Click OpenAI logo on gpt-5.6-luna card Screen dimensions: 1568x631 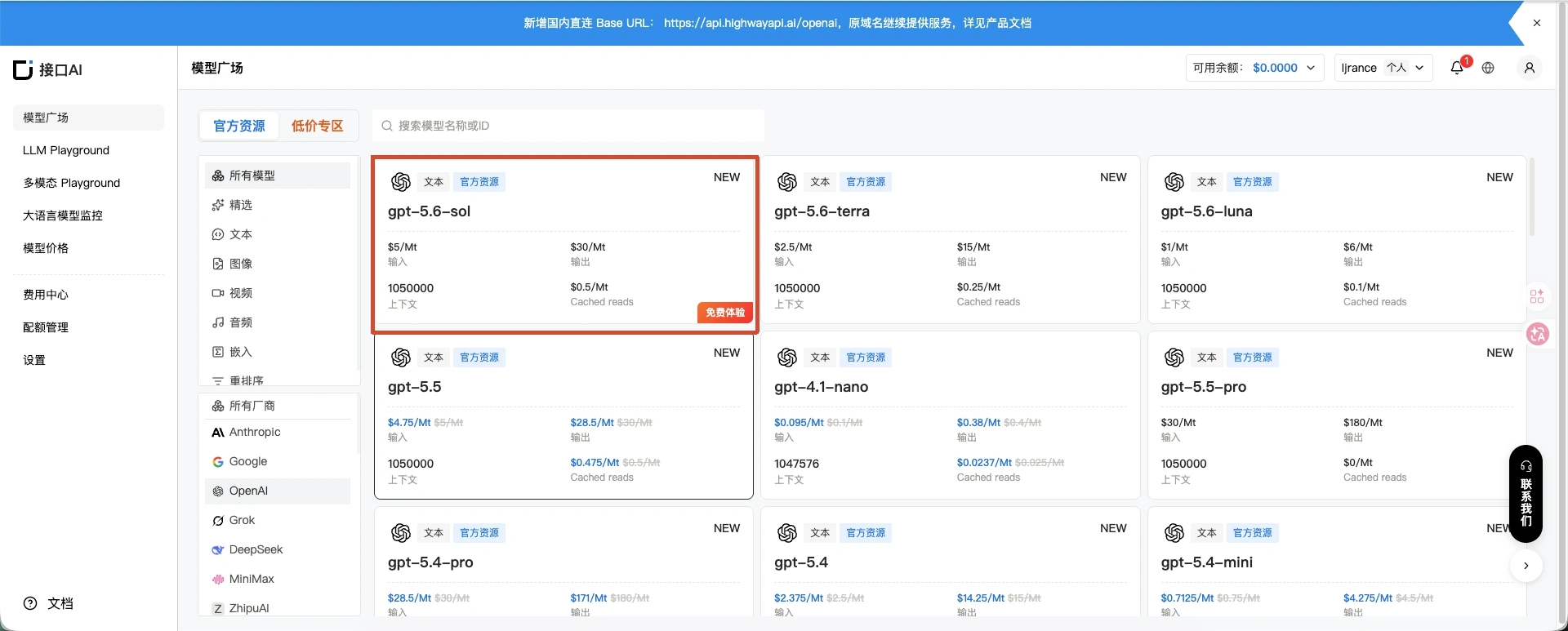point(1174,181)
